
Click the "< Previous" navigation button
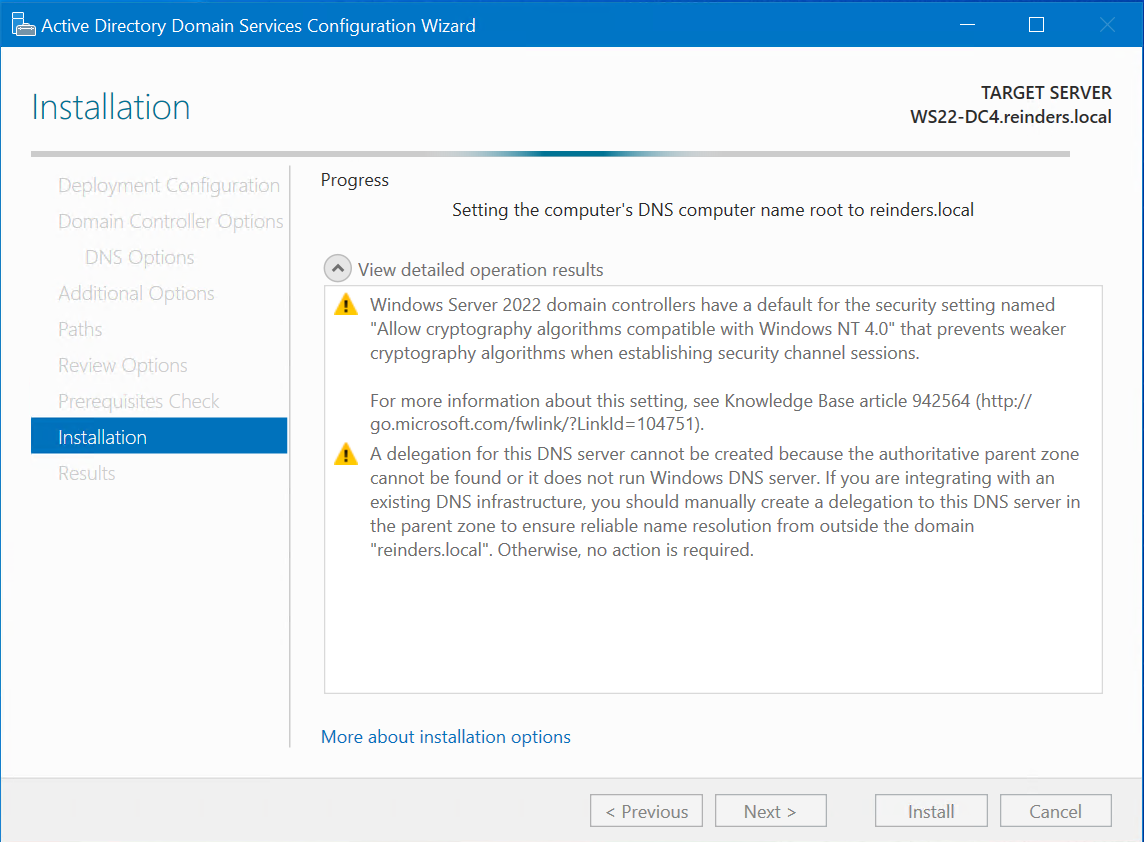pyautogui.click(x=646, y=810)
